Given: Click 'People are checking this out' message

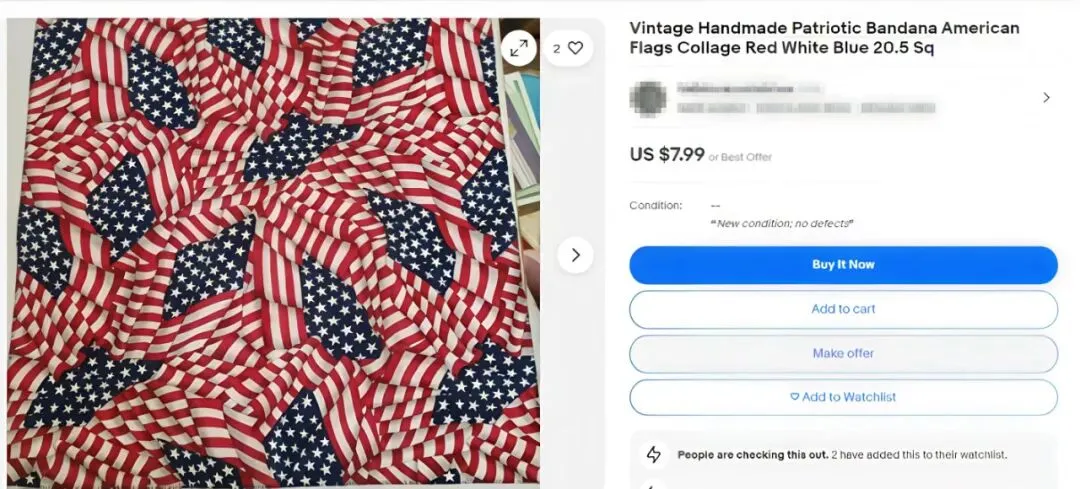Looking at the screenshot, I should click(x=753, y=455).
